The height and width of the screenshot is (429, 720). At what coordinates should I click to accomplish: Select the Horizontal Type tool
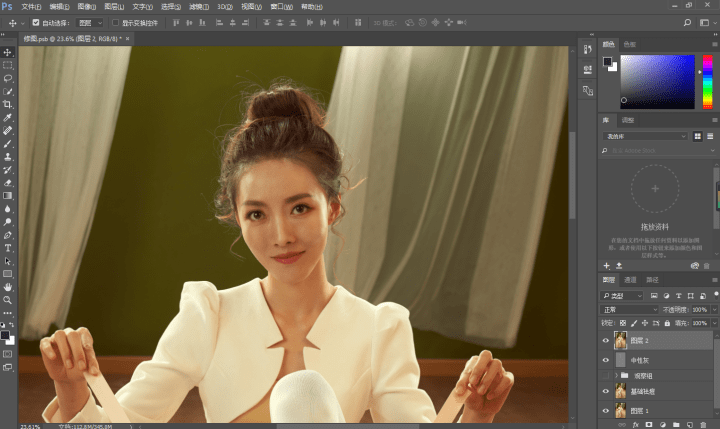[x=7, y=248]
